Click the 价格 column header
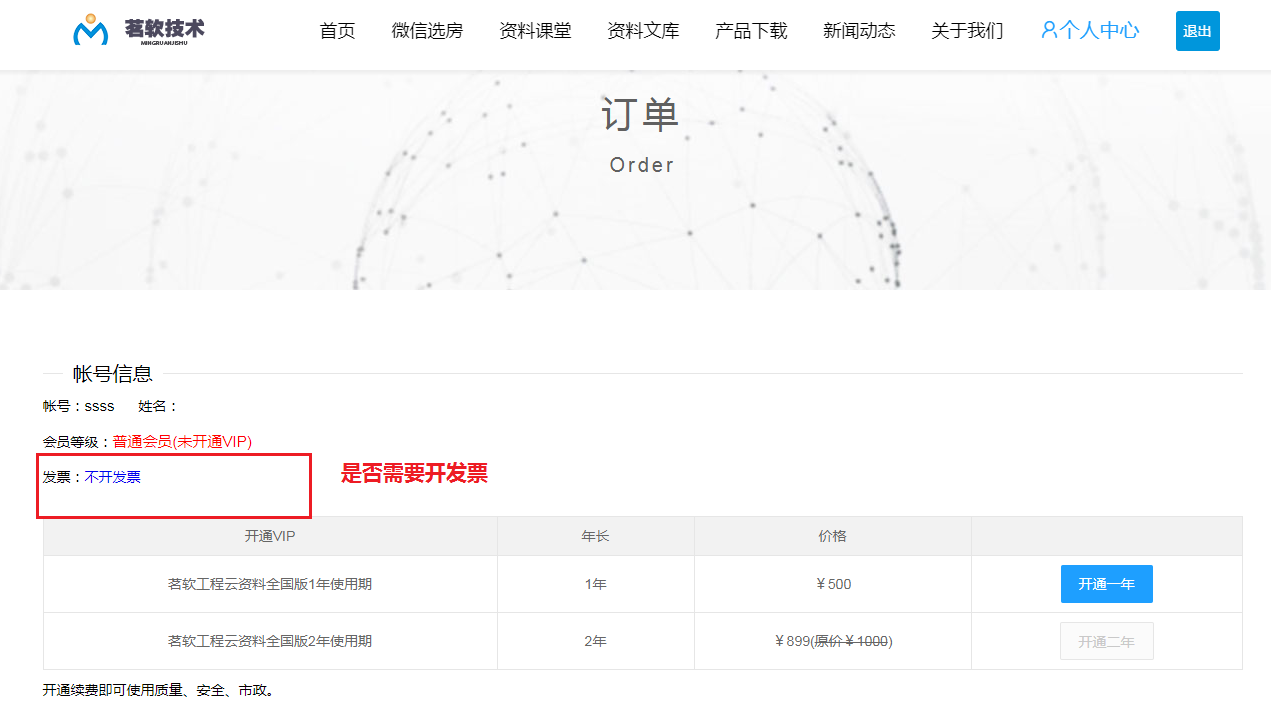1271x715 pixels. click(x=832, y=536)
